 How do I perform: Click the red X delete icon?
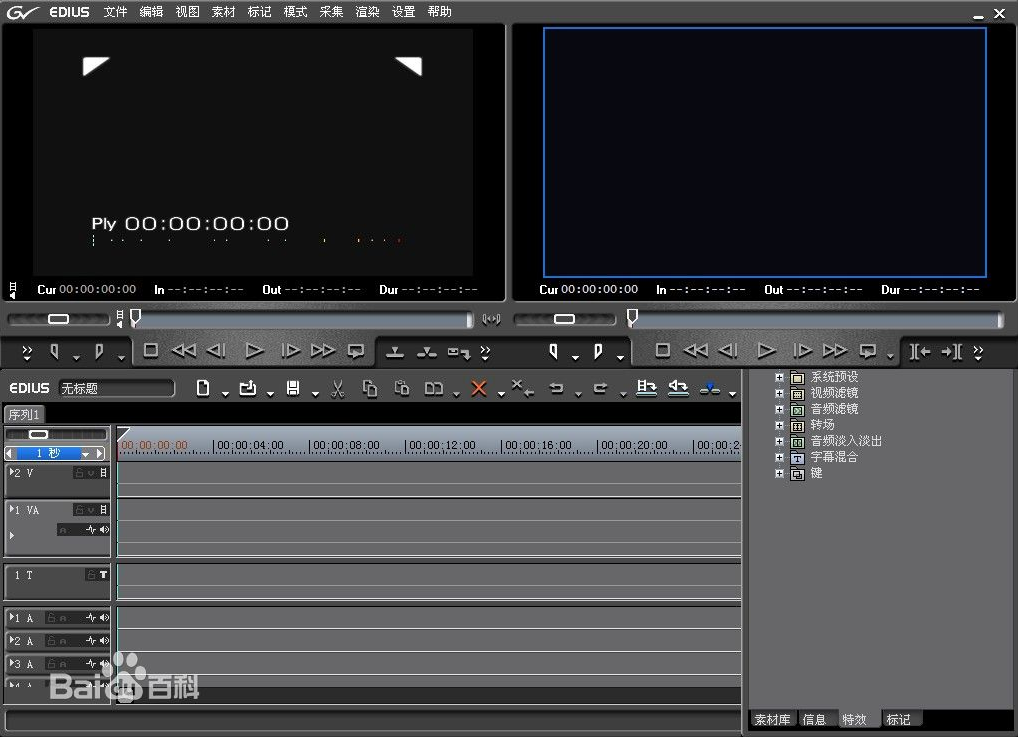[479, 389]
